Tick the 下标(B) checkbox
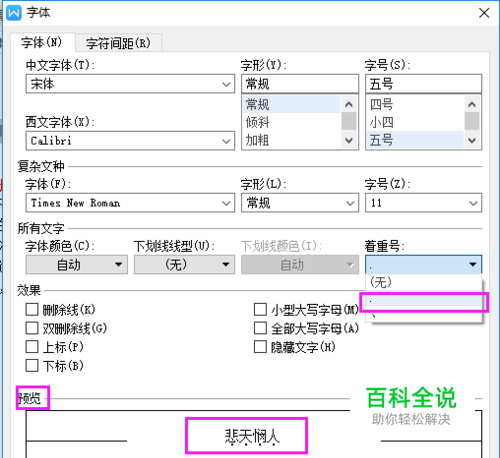The height and width of the screenshot is (458, 500). tap(32, 365)
